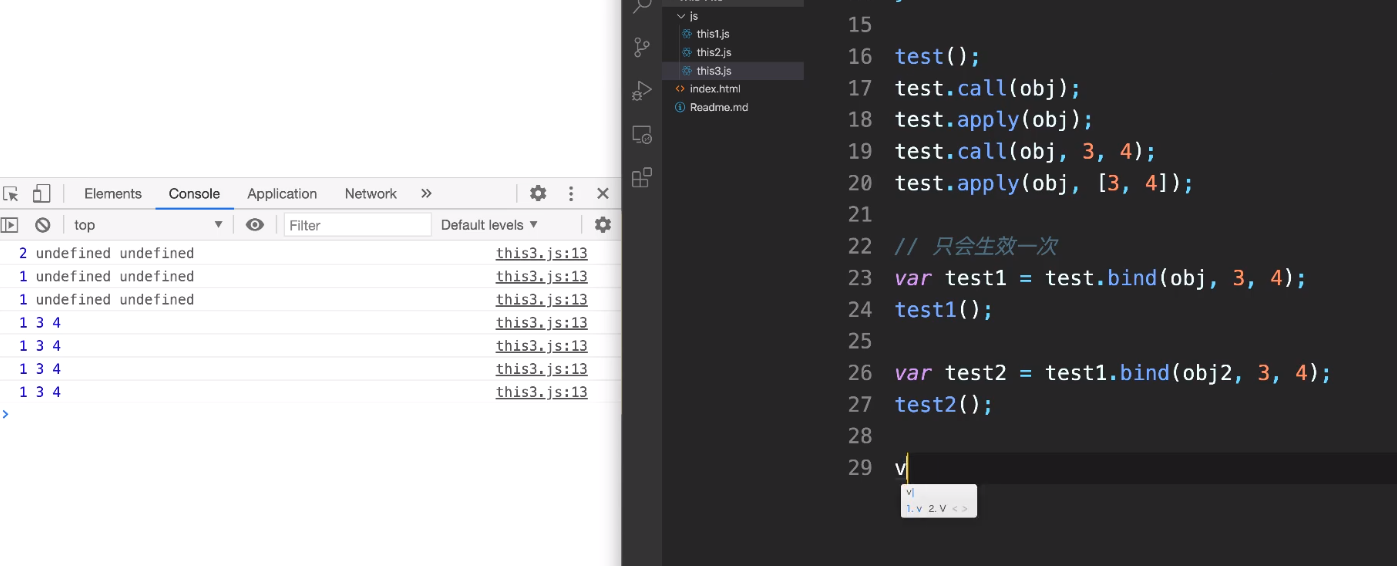Choose IME candidate '2. V'

(x=937, y=508)
